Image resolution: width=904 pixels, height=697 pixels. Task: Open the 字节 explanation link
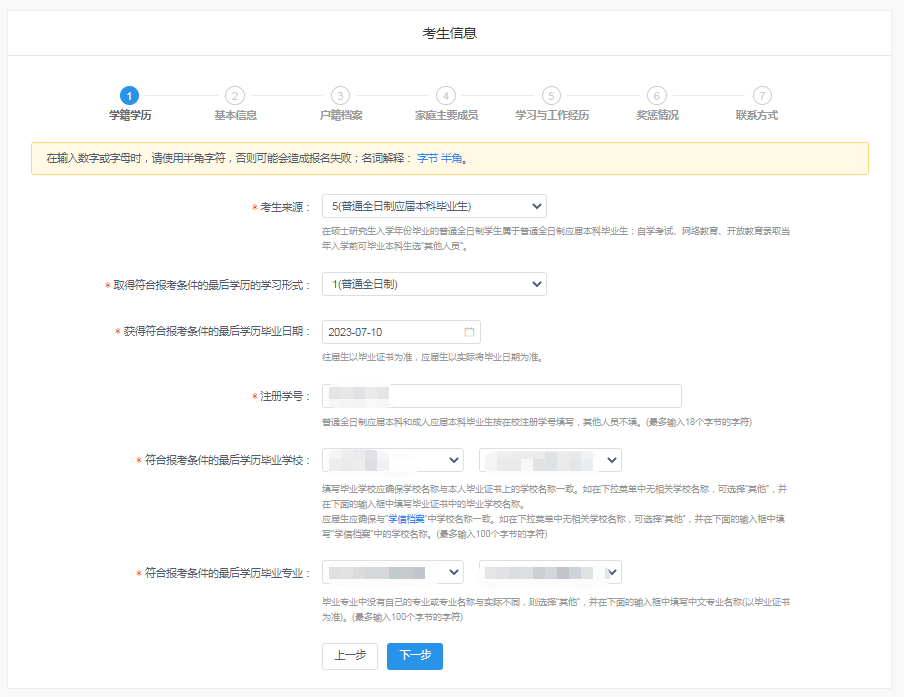tap(427, 158)
